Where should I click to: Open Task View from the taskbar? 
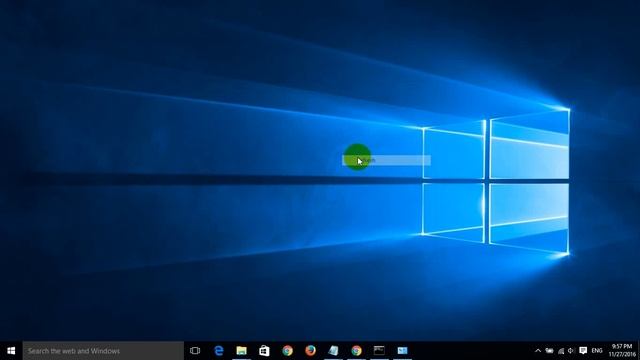[195, 351]
